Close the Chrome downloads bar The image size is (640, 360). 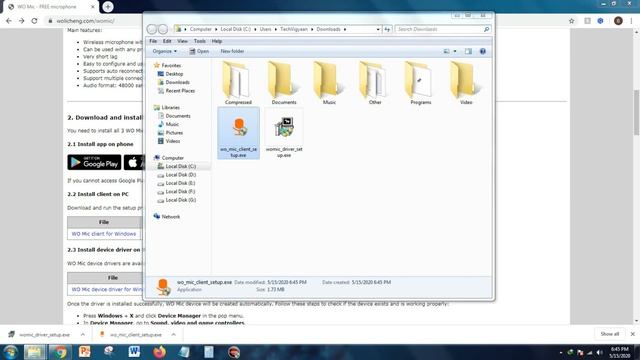tap(633, 334)
